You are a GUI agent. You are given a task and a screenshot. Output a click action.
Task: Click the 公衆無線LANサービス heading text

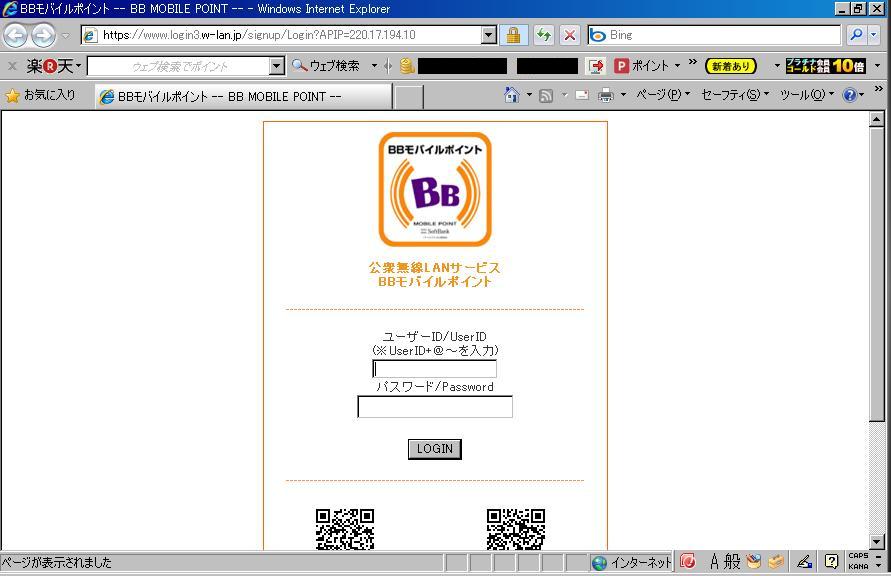tap(435, 268)
